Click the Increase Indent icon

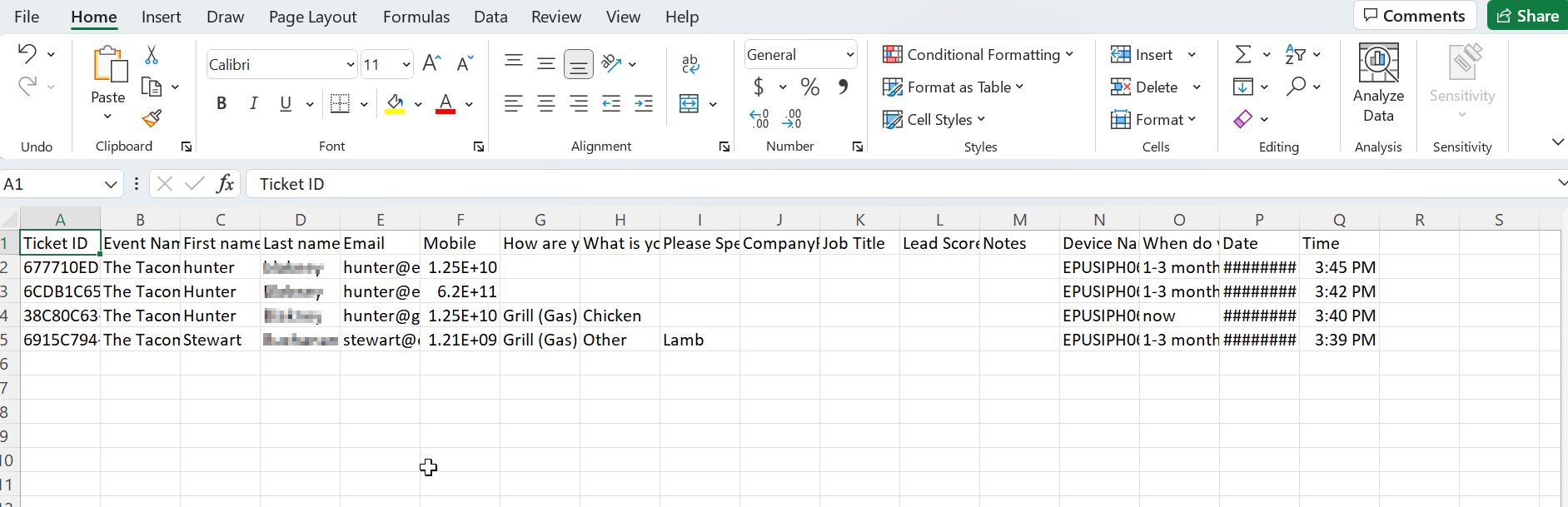644,104
